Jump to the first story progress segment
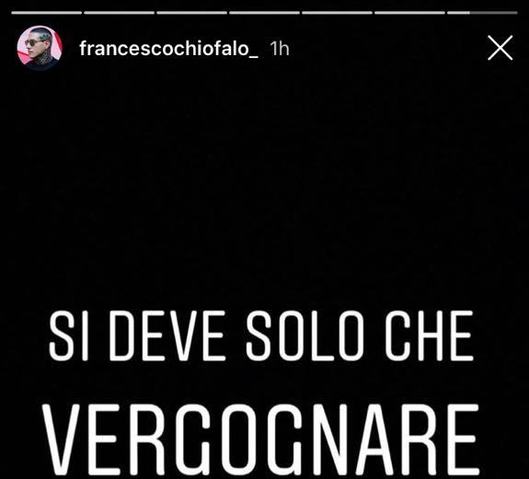 (x=47, y=13)
